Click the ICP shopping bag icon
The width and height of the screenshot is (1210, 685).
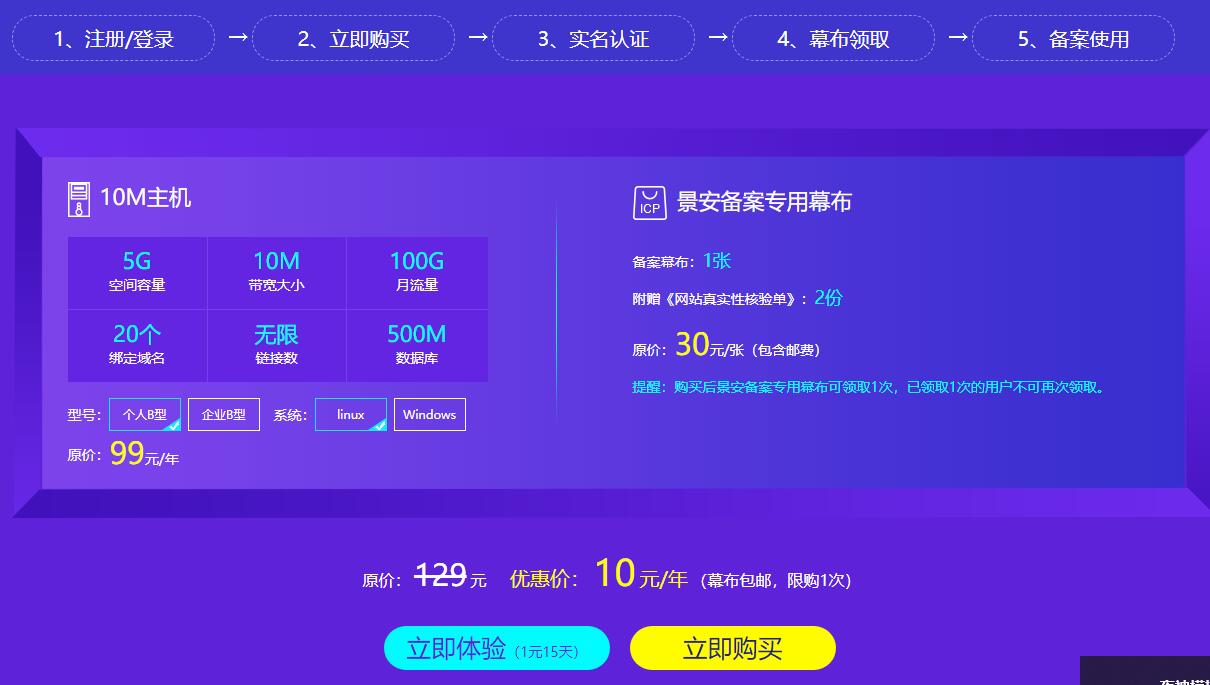click(x=650, y=202)
